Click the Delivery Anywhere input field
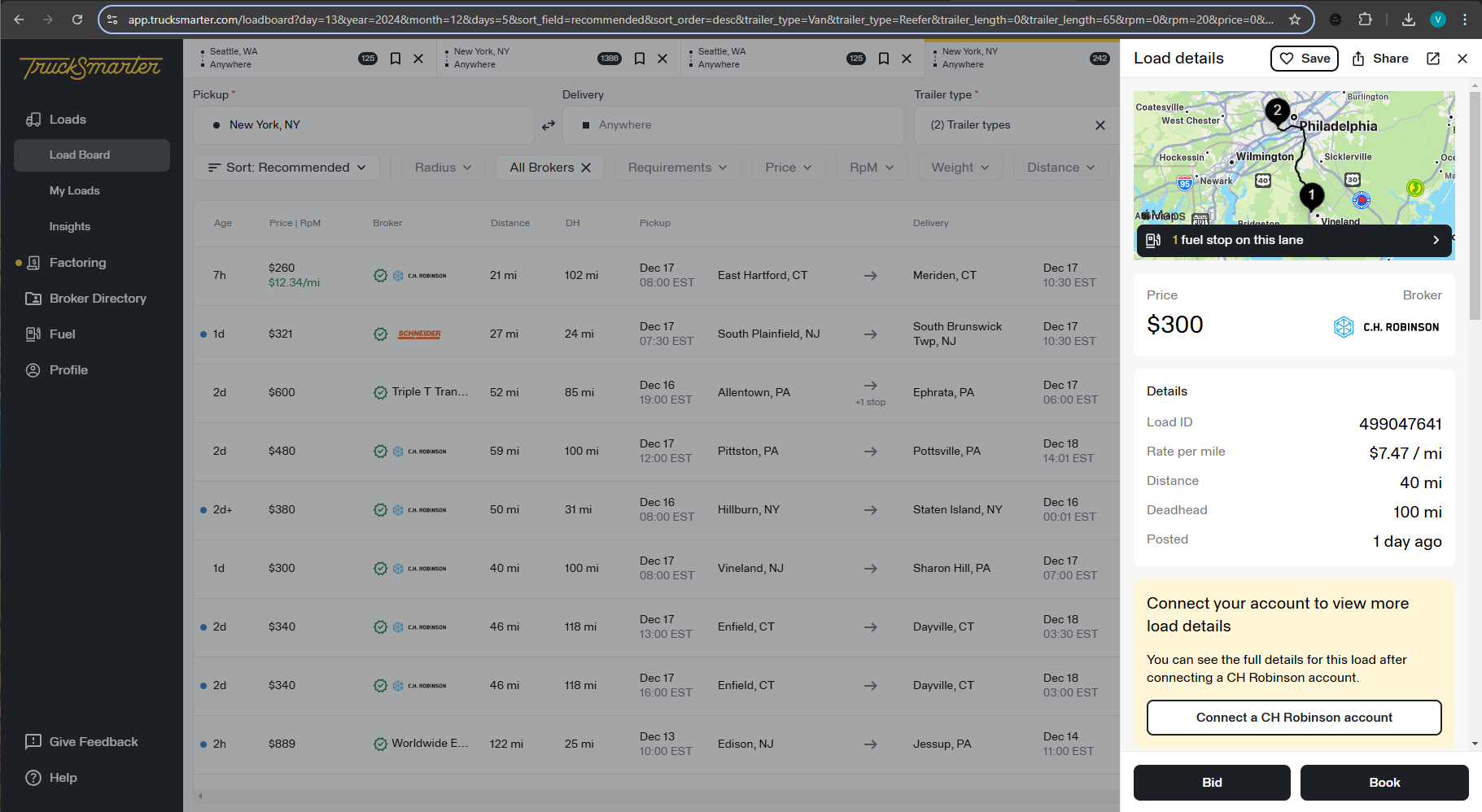 pyautogui.click(x=732, y=125)
